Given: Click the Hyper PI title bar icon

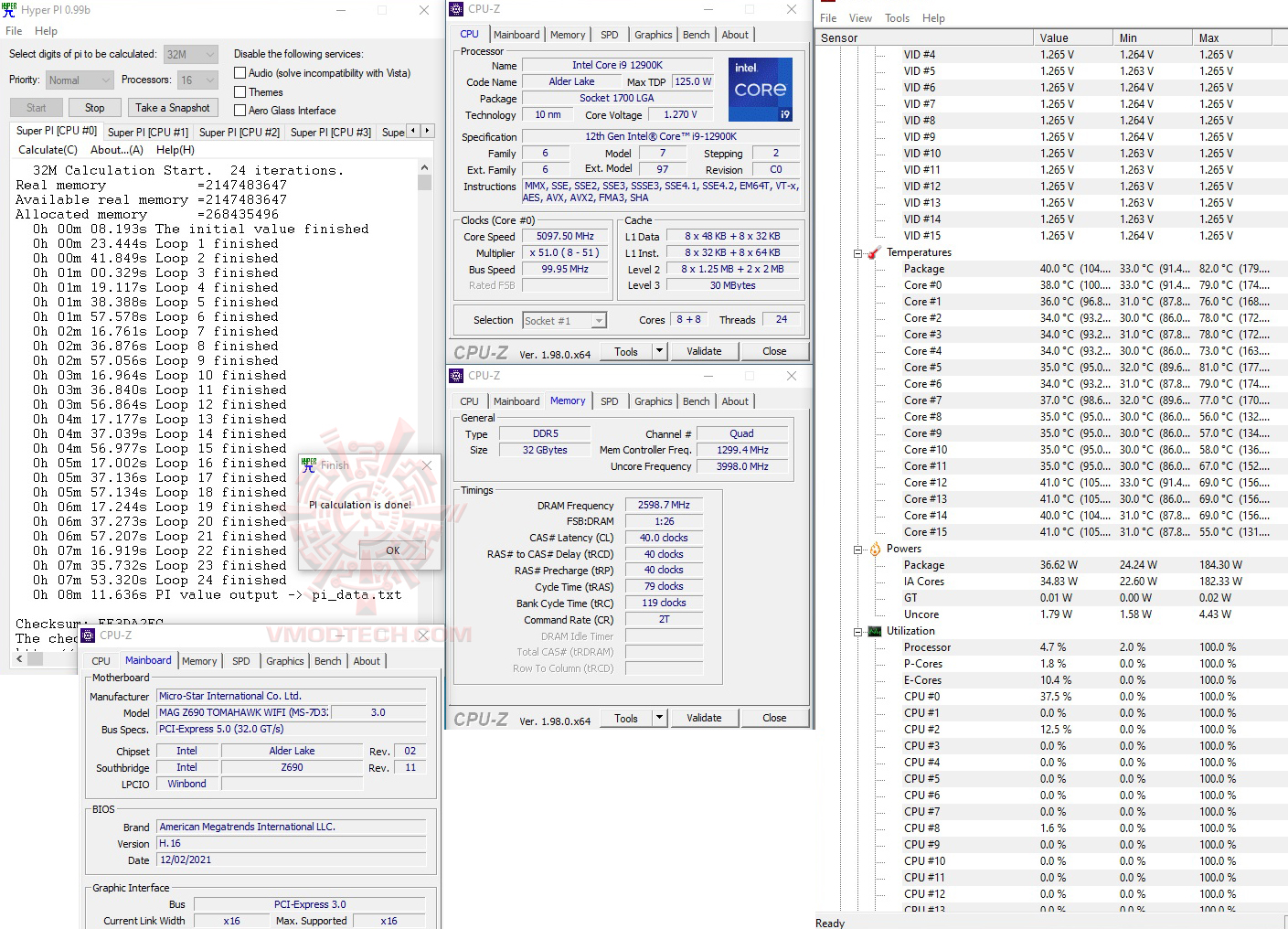Looking at the screenshot, I should (x=9, y=10).
